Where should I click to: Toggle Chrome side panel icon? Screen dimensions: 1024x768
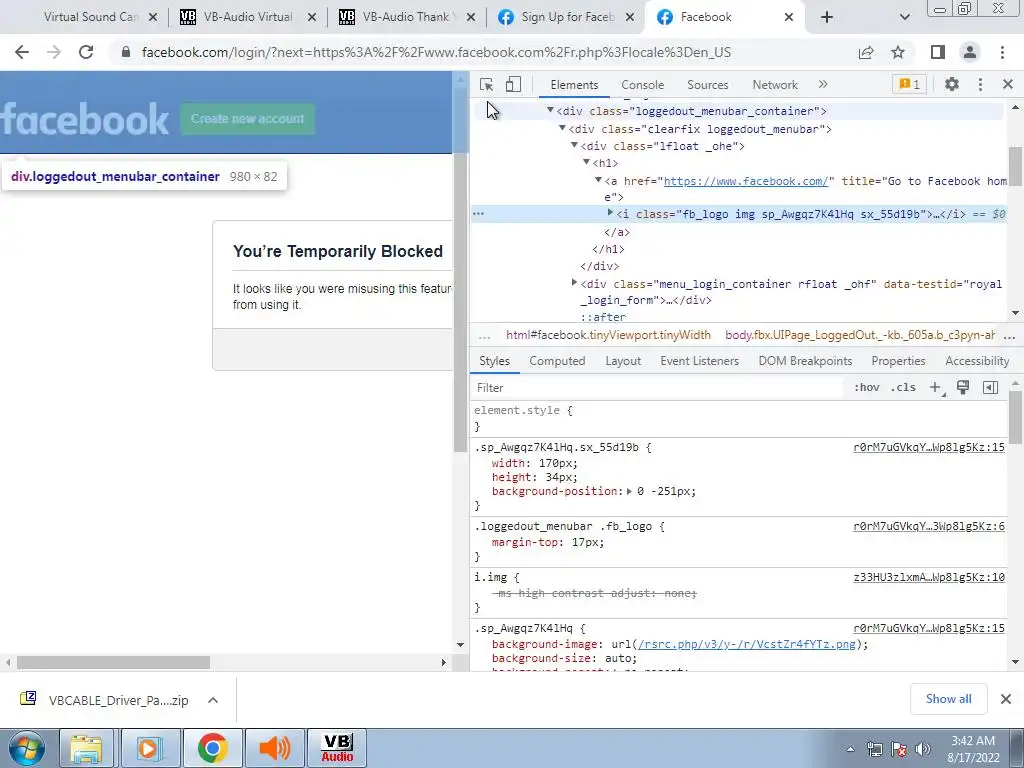(938, 52)
